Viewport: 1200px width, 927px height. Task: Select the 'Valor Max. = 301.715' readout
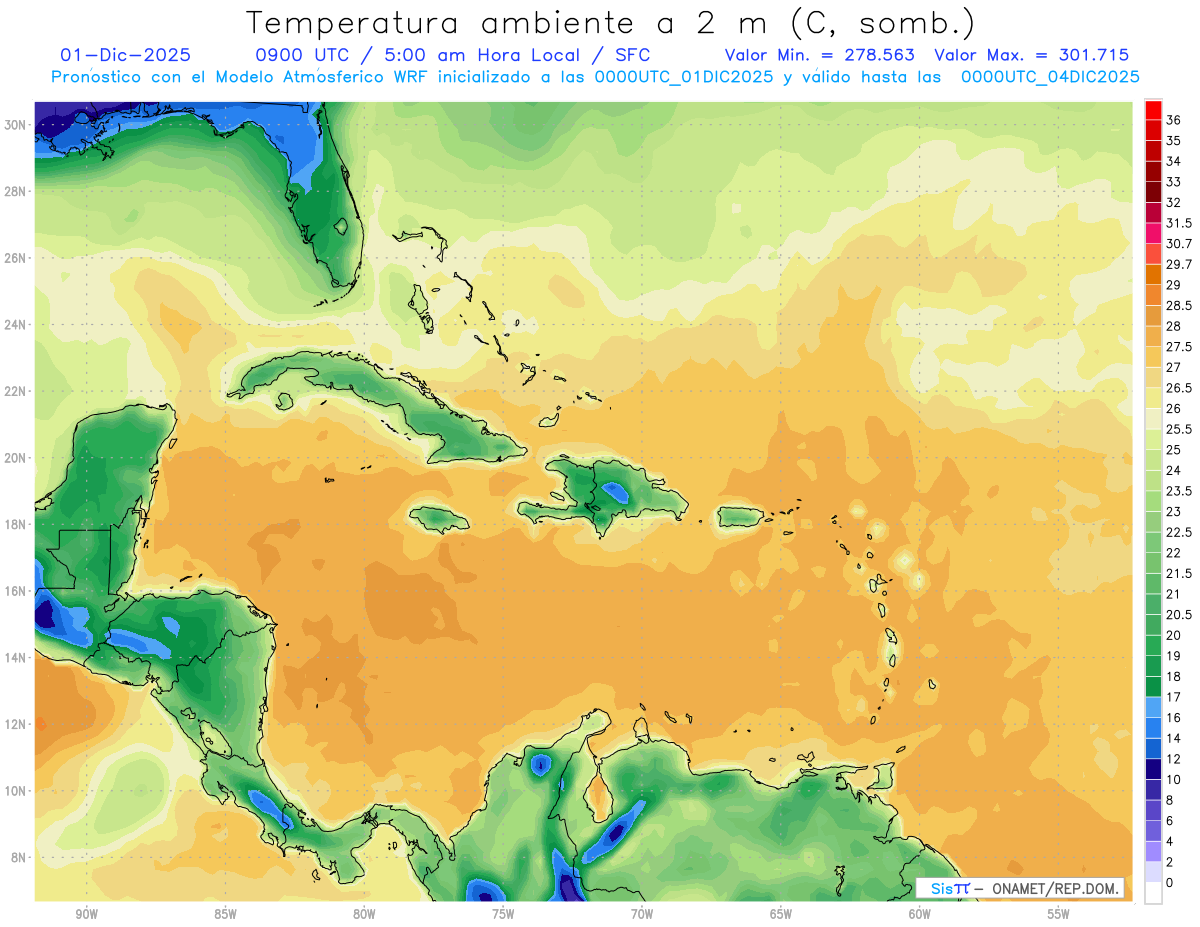1031,55
